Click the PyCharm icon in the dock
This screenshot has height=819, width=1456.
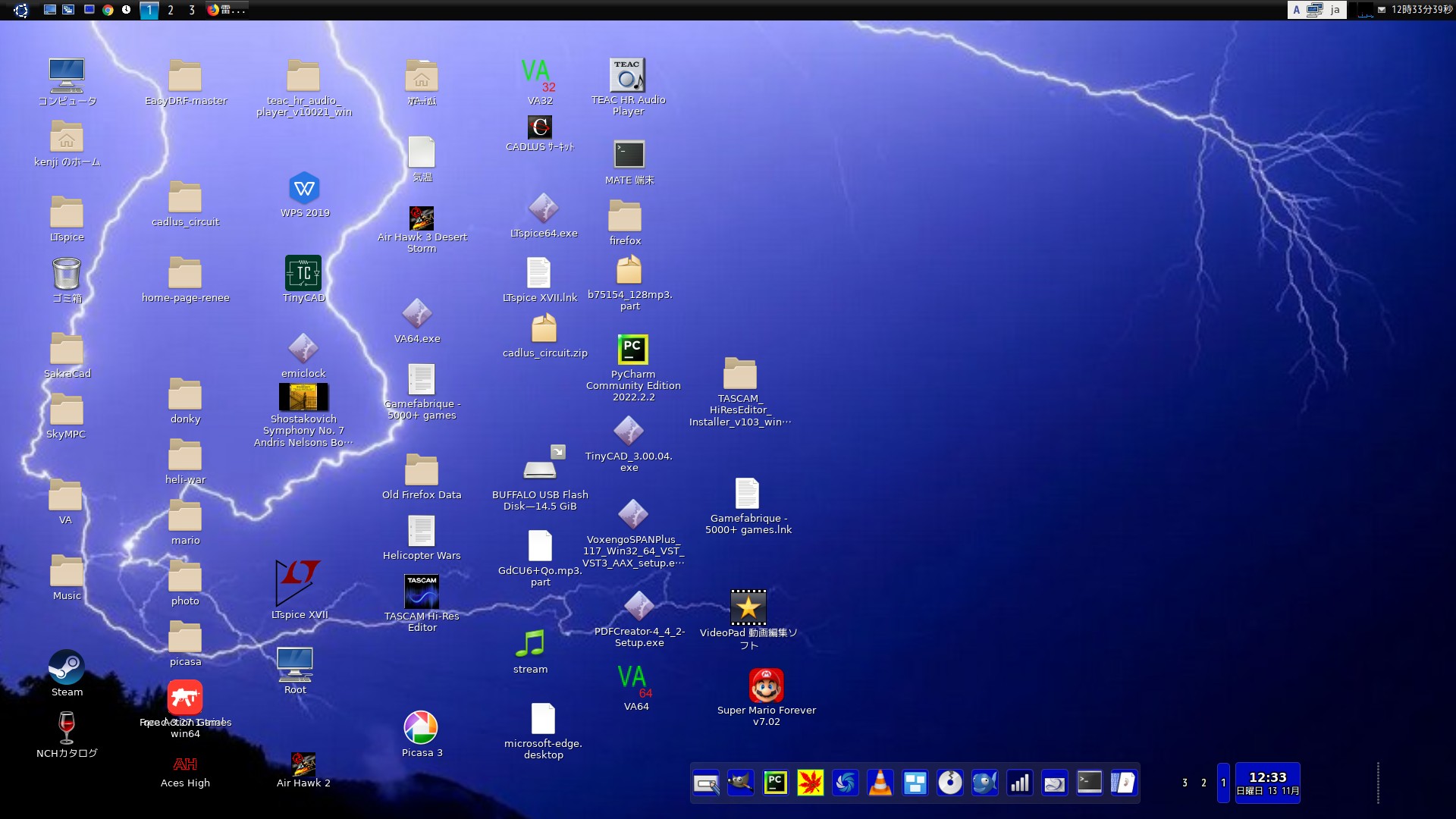tap(775, 783)
